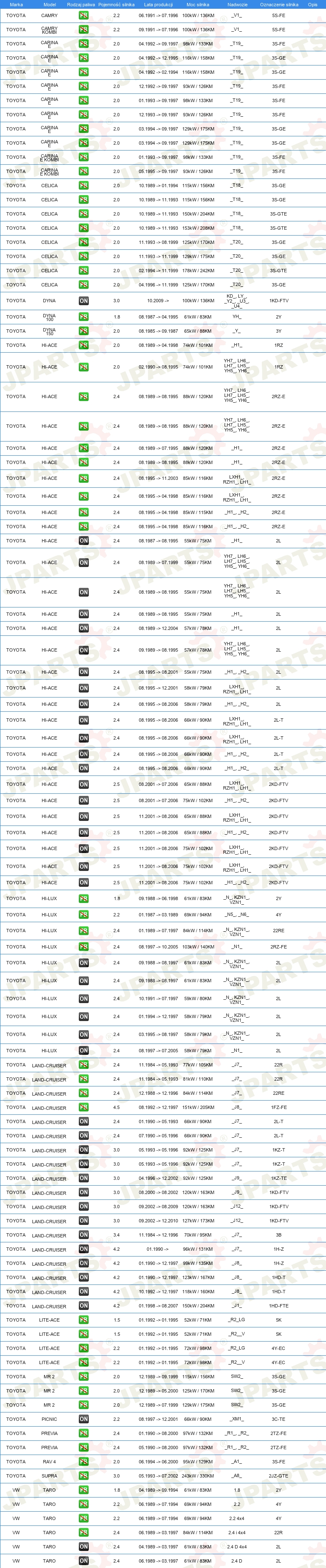Click the petrol icon in the PREVIA 05.1990 row
Screen dimensions: 326x1568
83,1448
